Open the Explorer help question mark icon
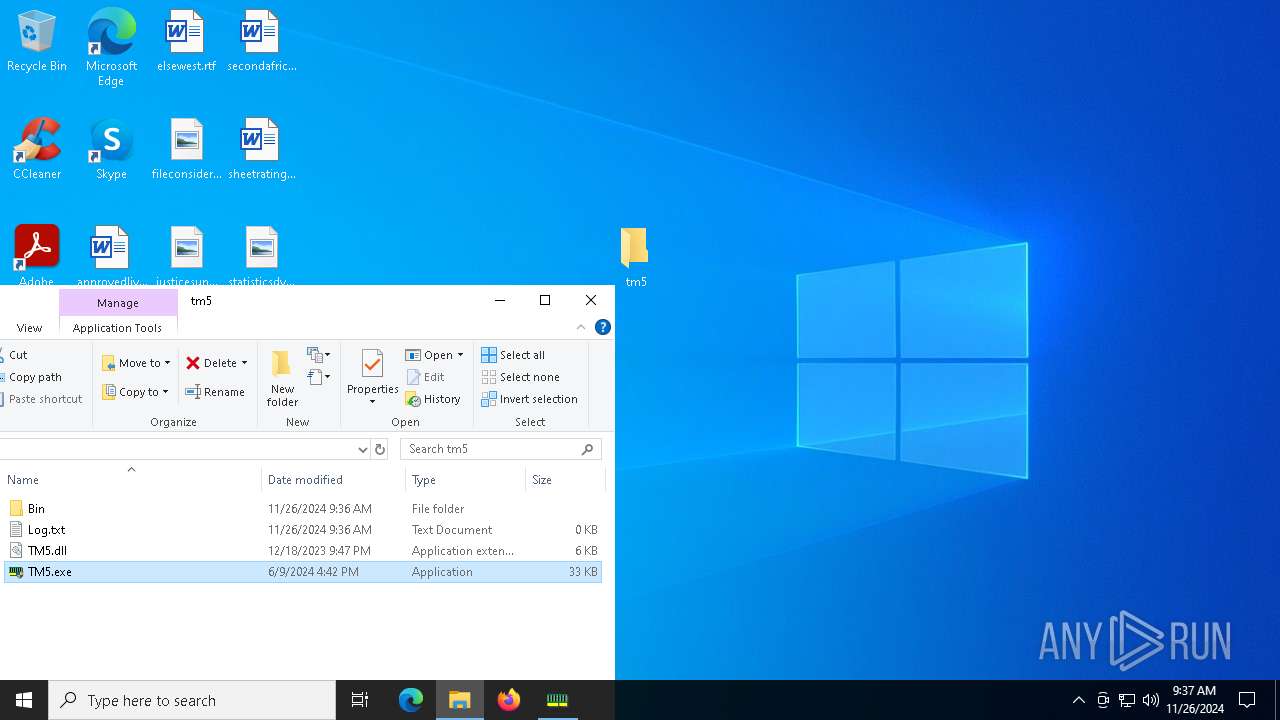This screenshot has height=720, width=1280. pyautogui.click(x=603, y=327)
